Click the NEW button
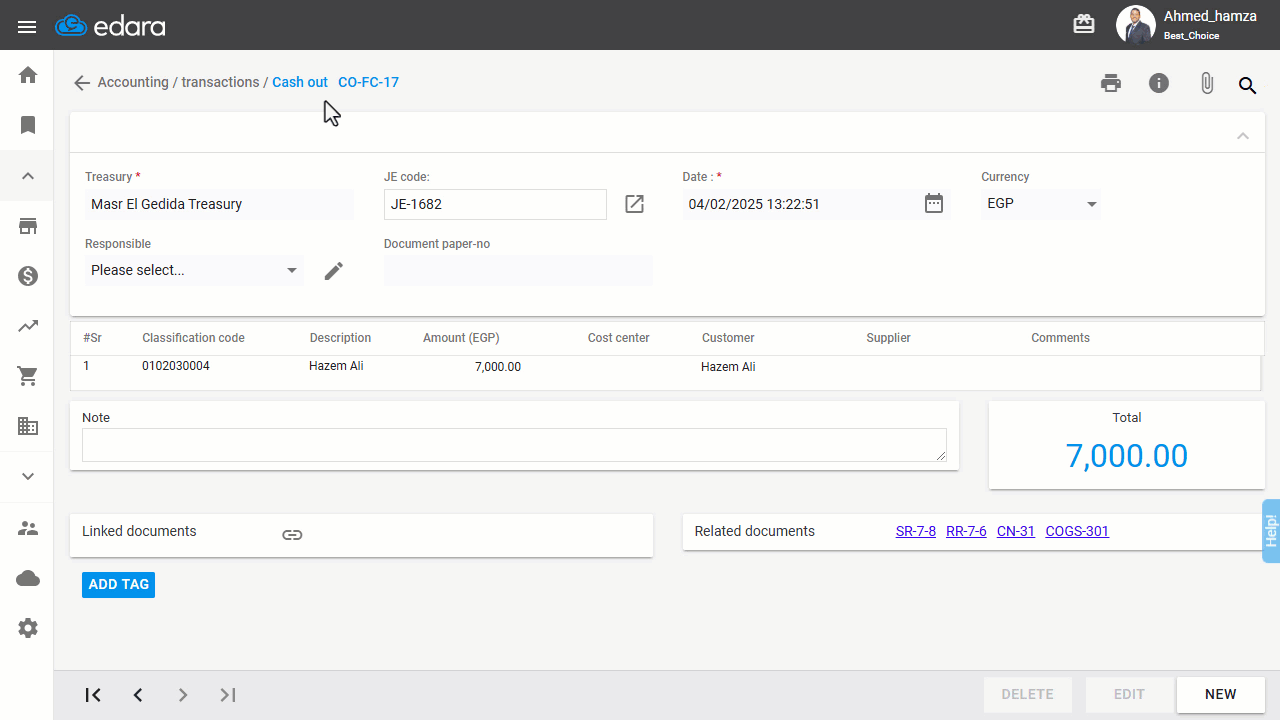The image size is (1280, 720). point(1221,694)
